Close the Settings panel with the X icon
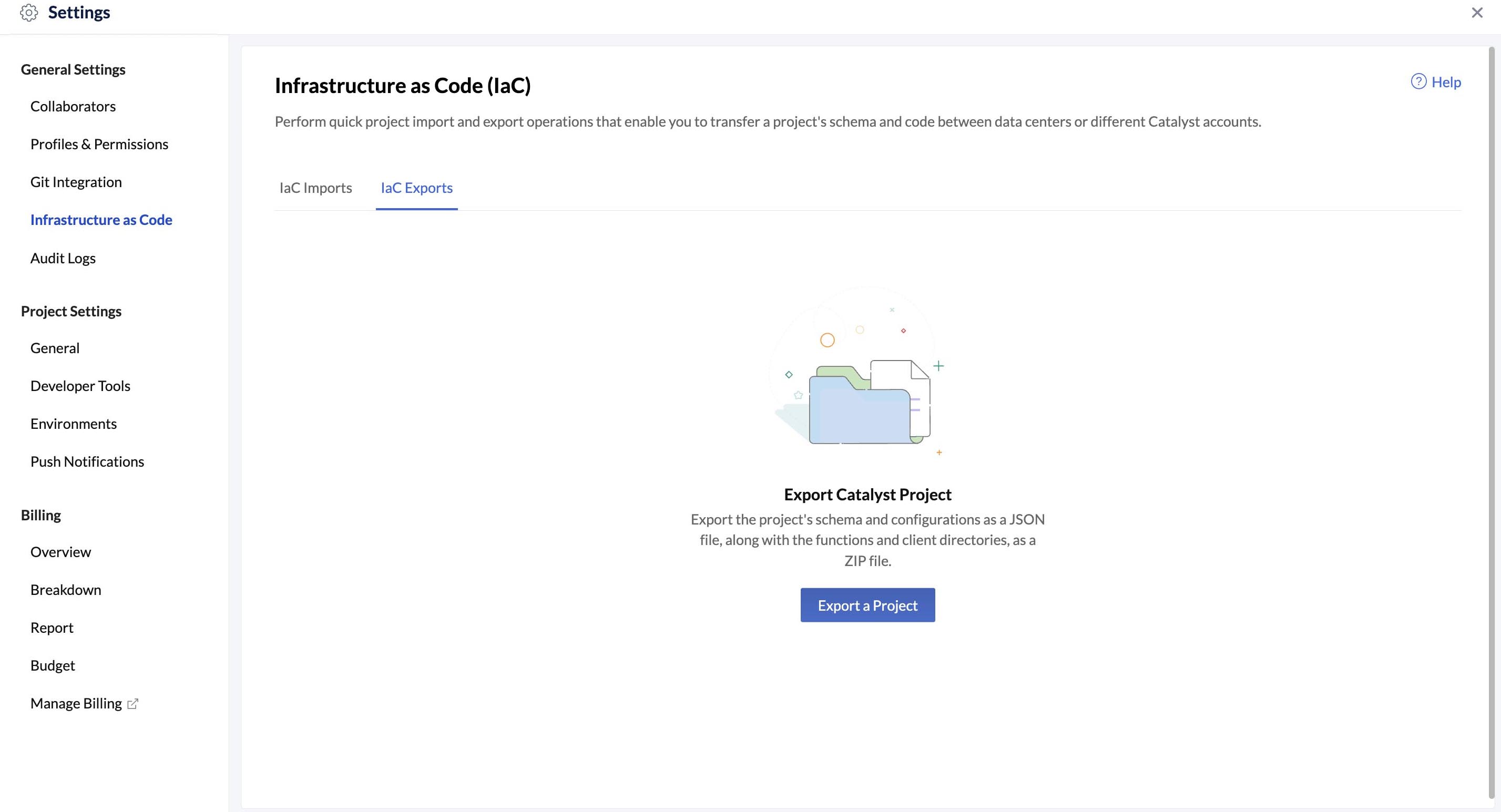This screenshot has height=812, width=1501. point(1476,12)
